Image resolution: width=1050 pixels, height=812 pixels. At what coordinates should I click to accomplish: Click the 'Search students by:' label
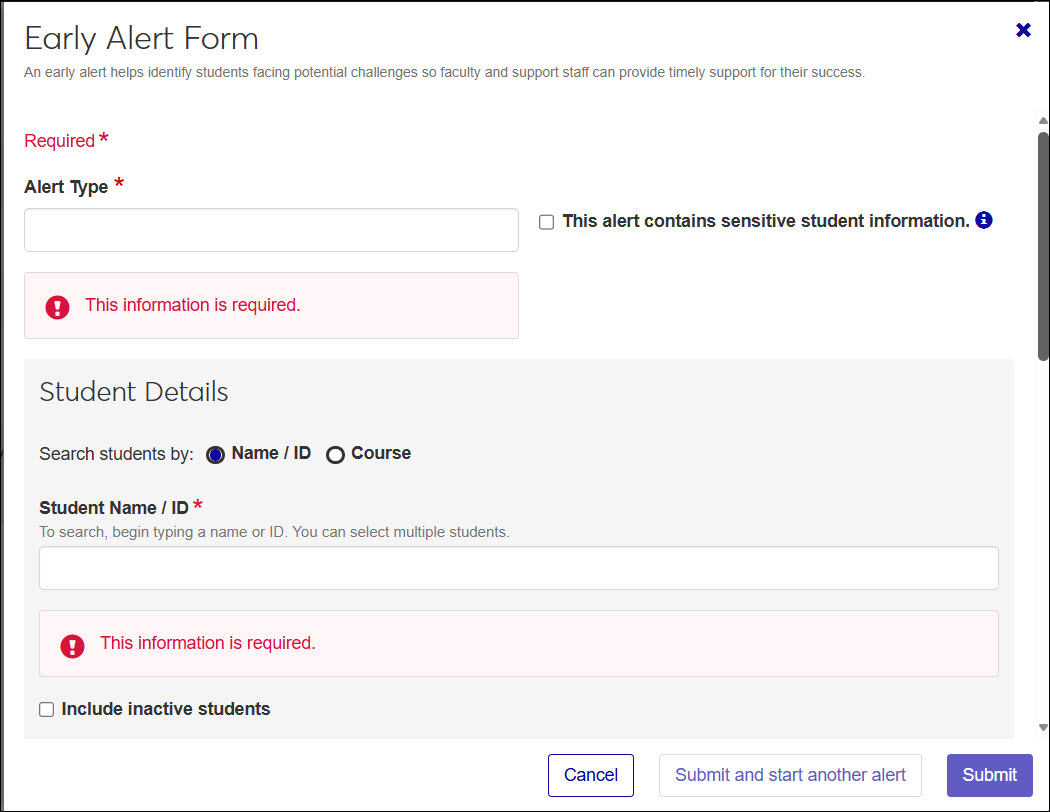(x=117, y=454)
